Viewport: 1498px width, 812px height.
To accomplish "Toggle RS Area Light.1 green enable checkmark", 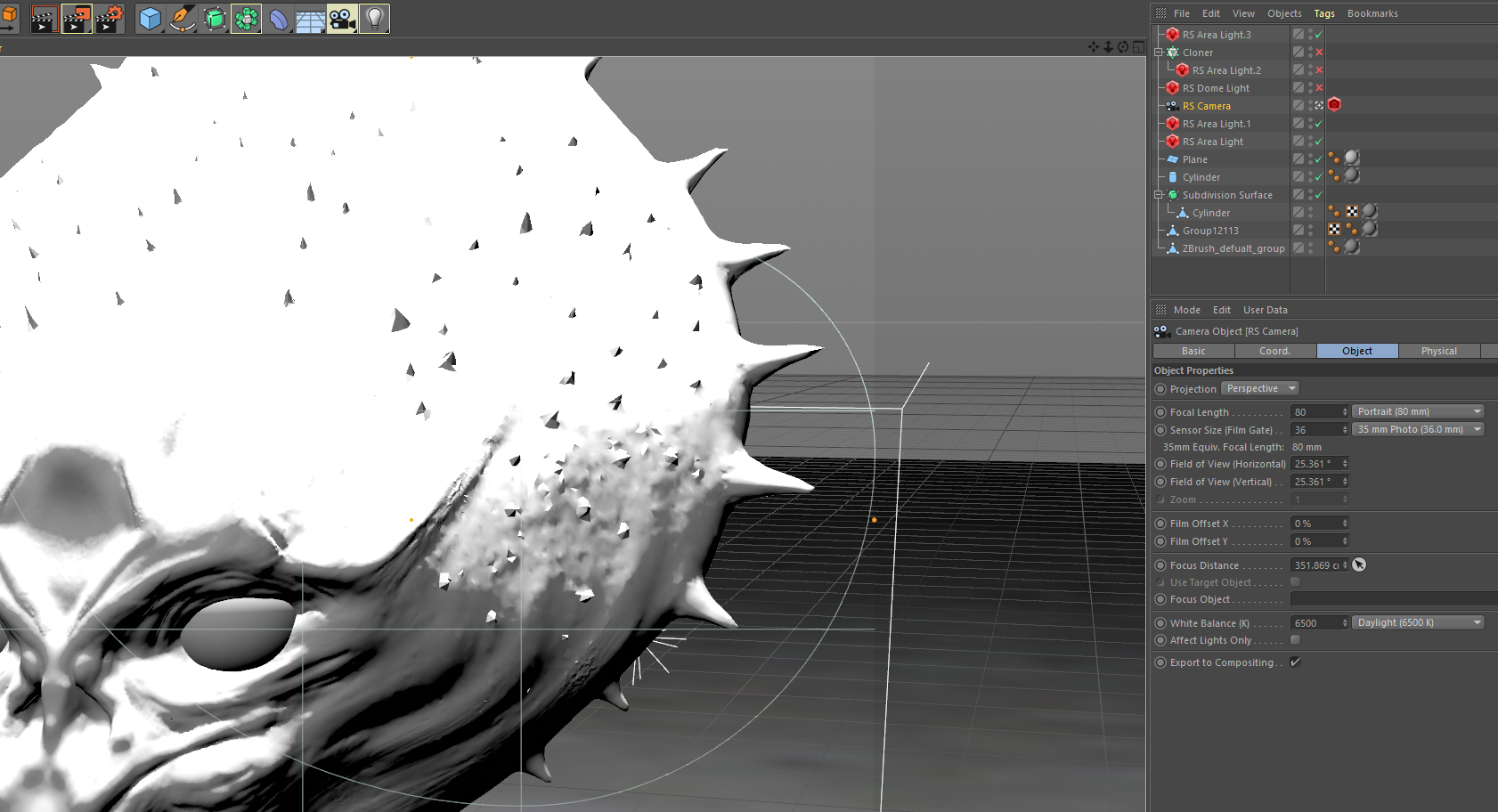I will click(1319, 124).
